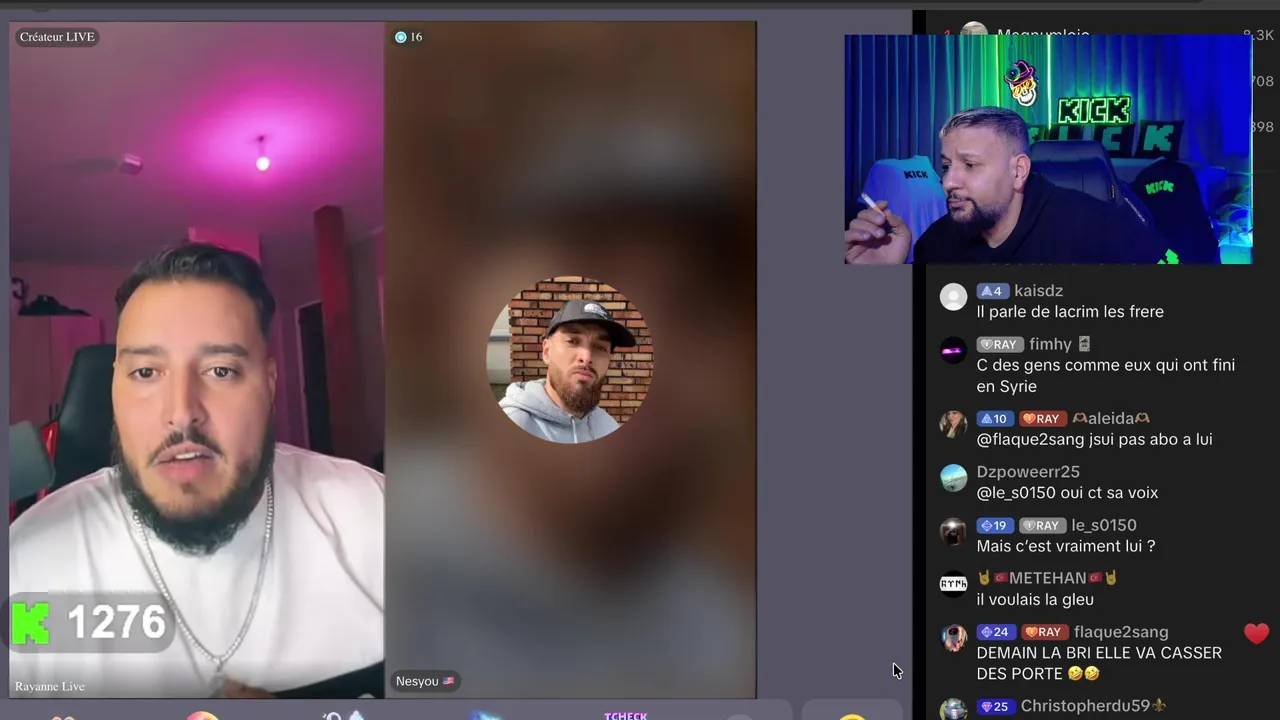
Task: Click the RAY badge beside le_s0150
Action: coord(1042,525)
